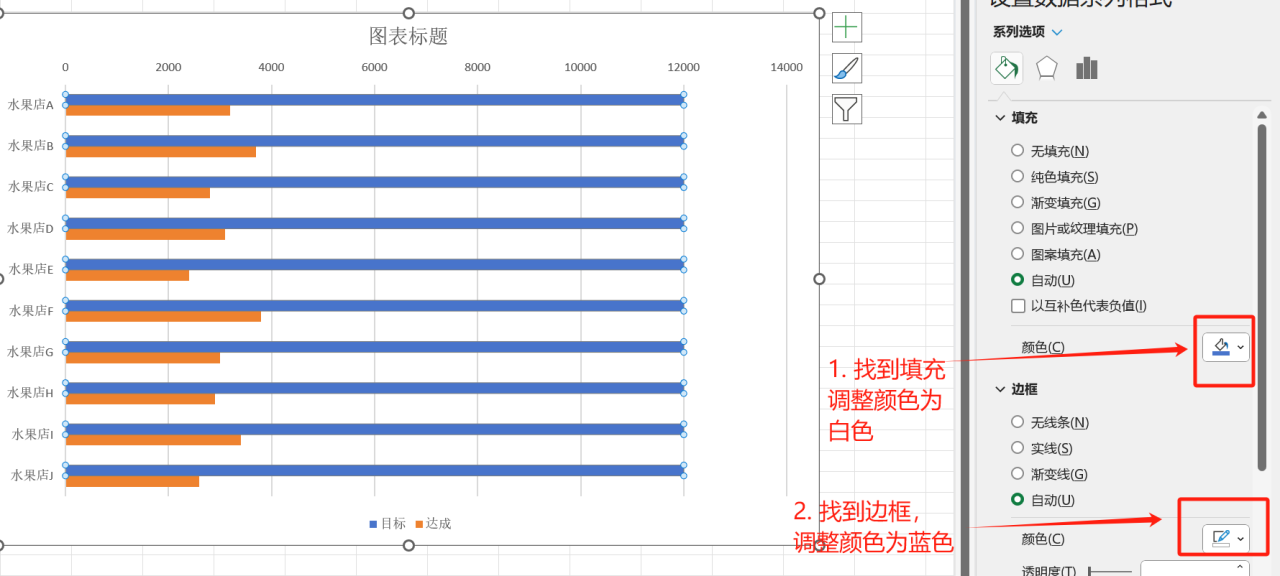This screenshot has width=1280, height=576.
Task: Click the chart's right middle sizing handle
Action: 819,278
